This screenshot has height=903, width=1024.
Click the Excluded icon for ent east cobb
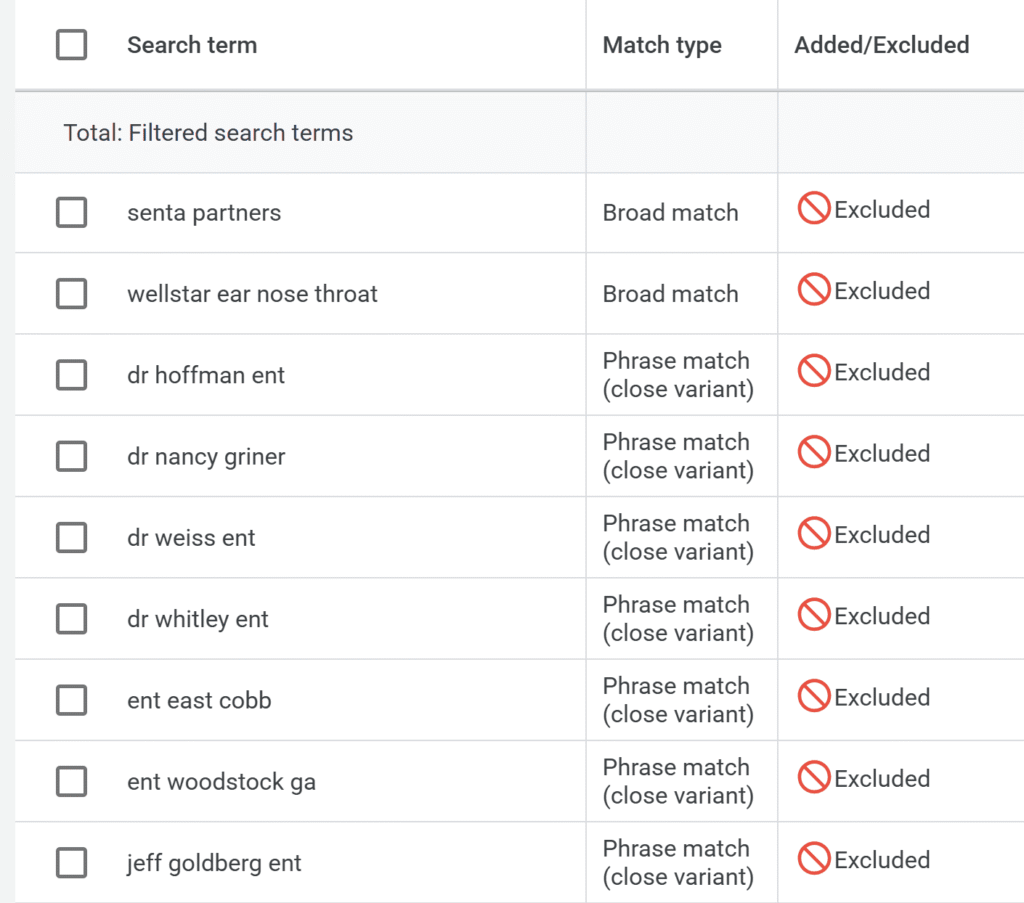(x=812, y=697)
